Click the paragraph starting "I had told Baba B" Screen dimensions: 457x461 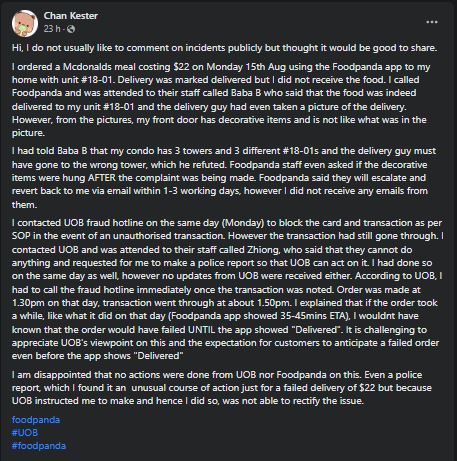[224, 178]
